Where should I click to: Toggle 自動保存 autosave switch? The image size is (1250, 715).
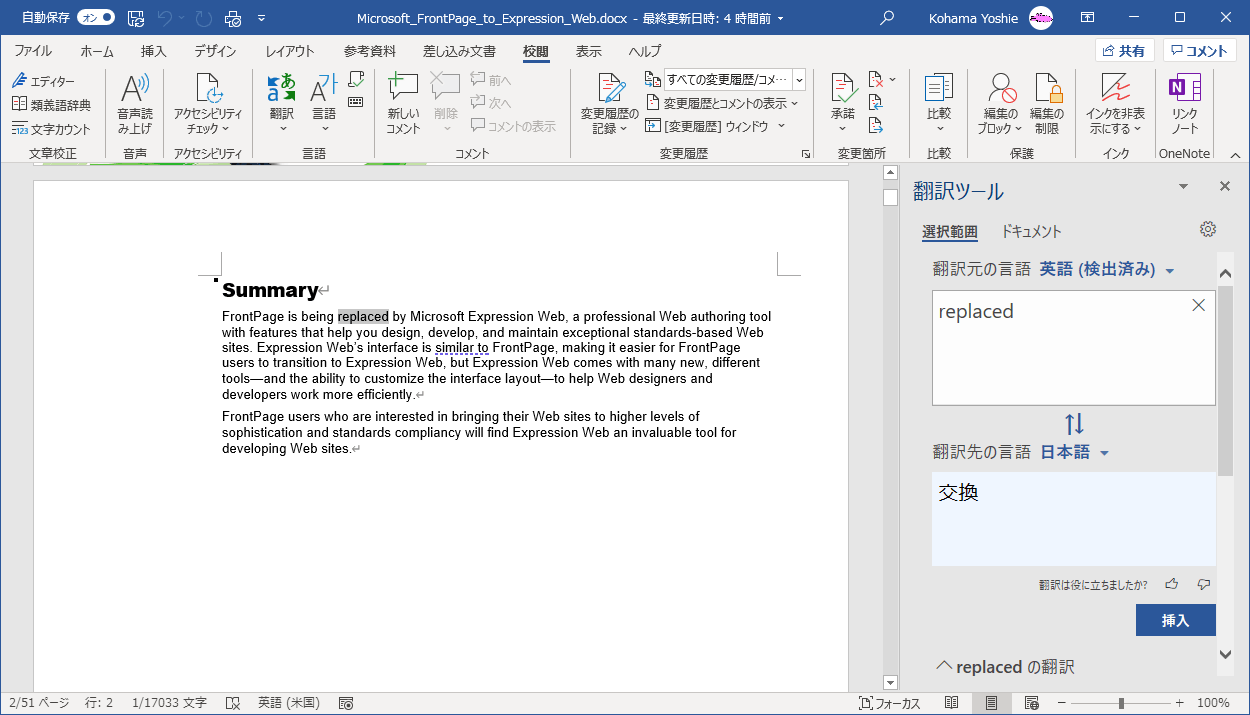click(96, 18)
